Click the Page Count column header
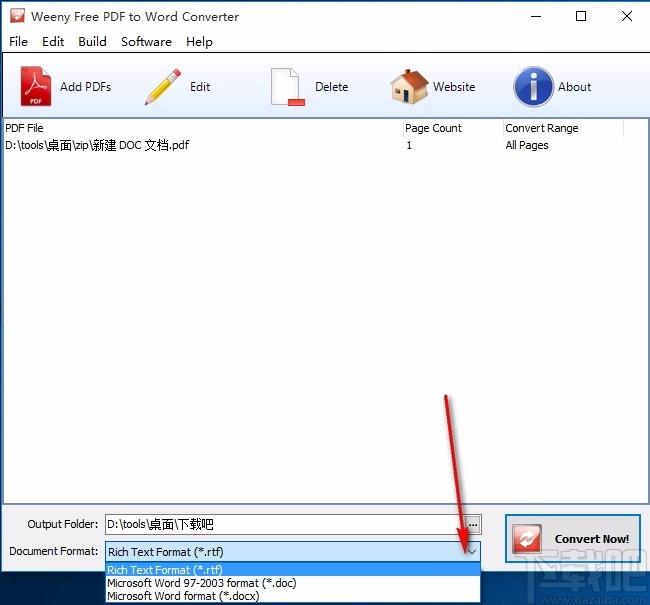Screen dimensions: 650x605 point(453,128)
